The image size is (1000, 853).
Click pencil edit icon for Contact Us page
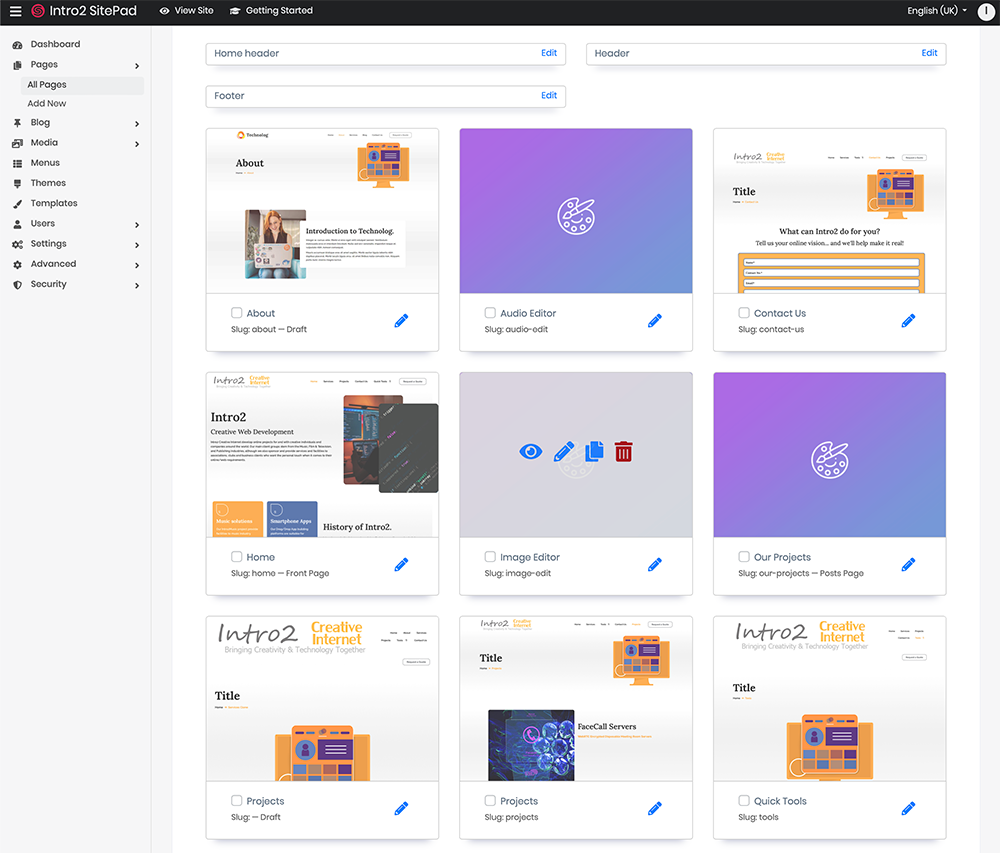tap(908, 321)
